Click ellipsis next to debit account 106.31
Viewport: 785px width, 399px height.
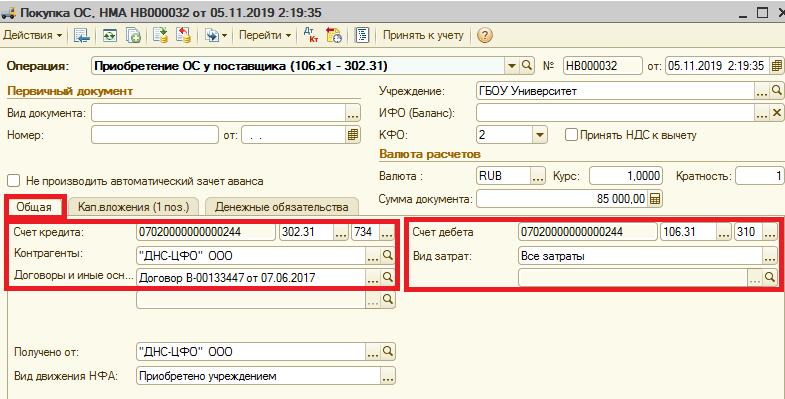pos(724,232)
